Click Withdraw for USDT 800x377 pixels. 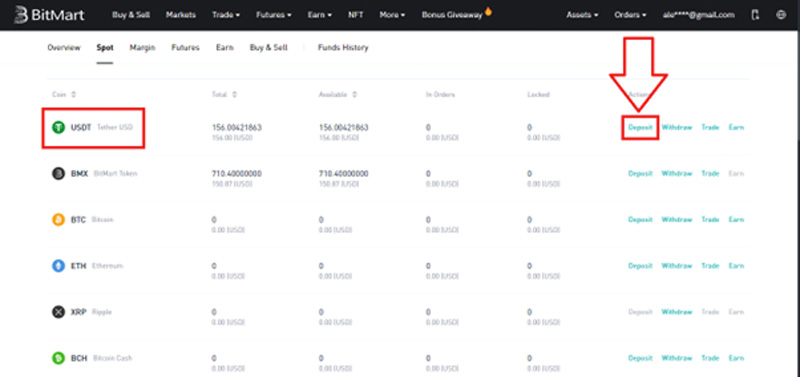point(677,128)
